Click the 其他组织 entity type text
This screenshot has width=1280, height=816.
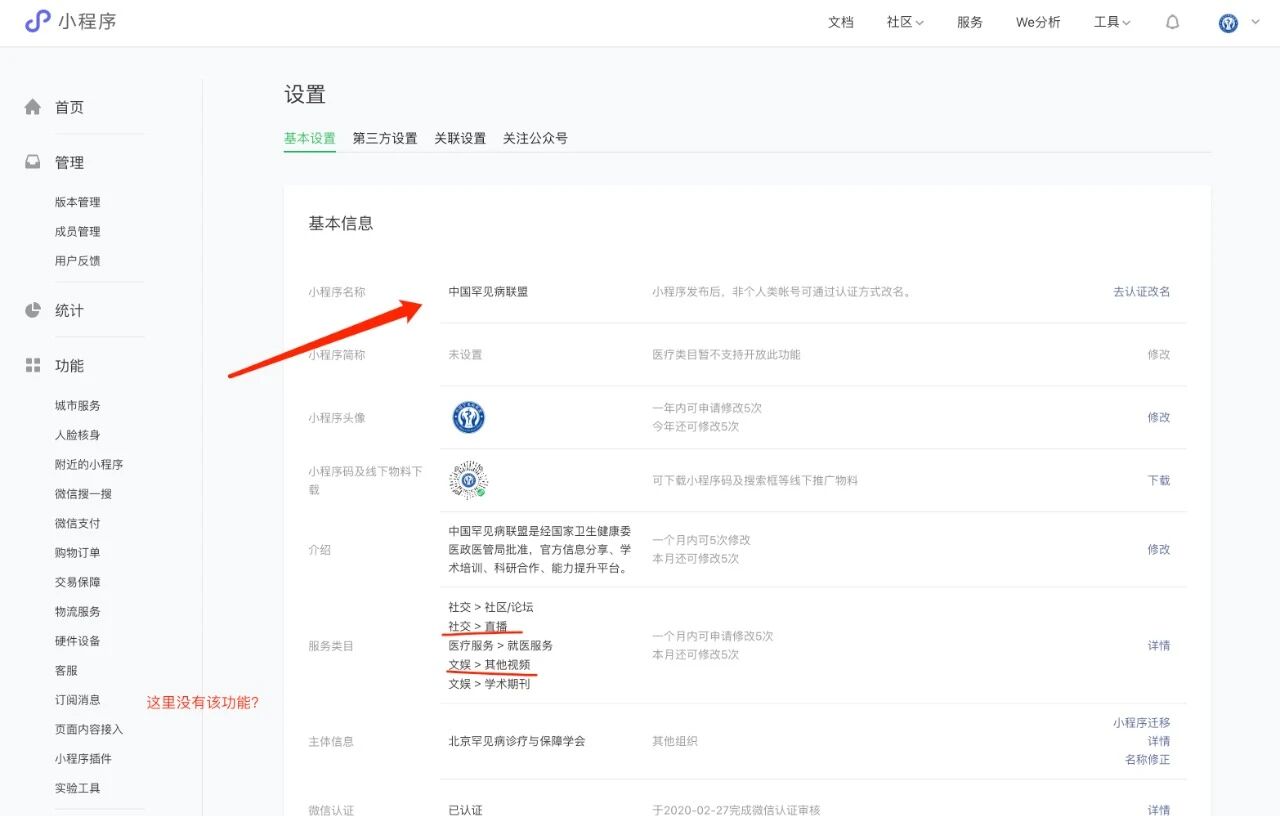675,741
